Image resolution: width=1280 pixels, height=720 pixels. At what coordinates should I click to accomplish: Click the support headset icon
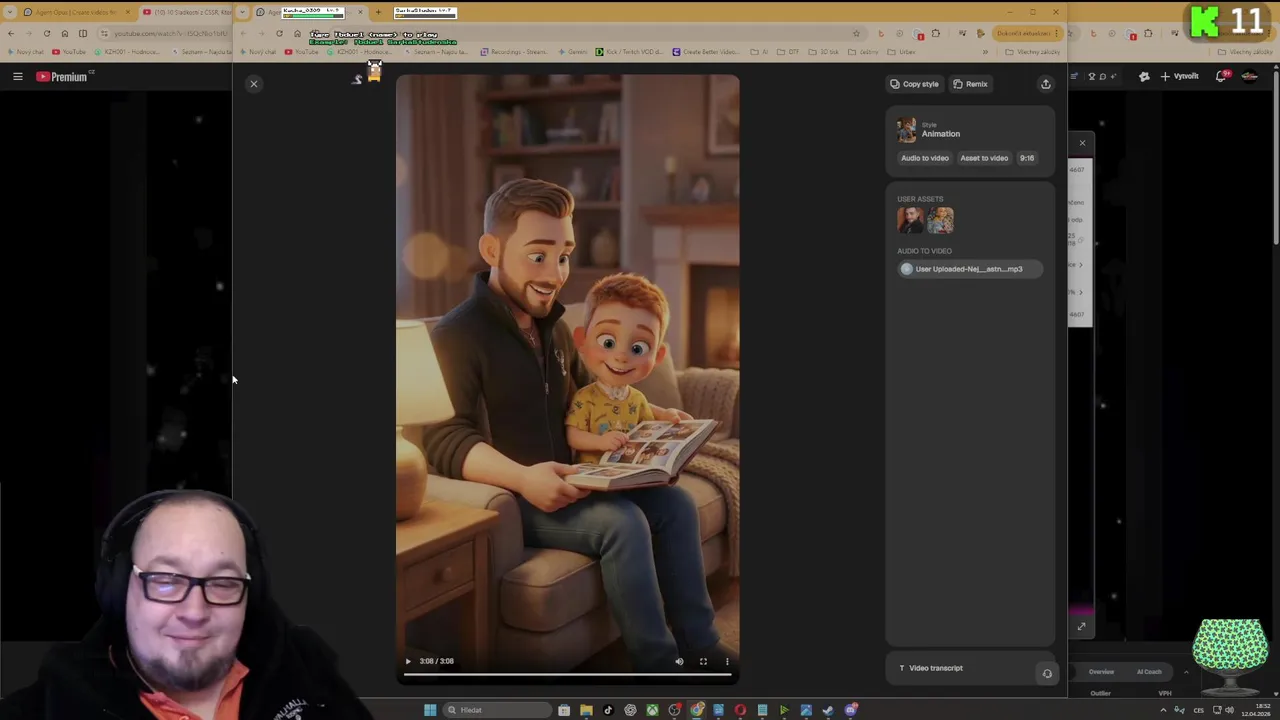click(x=1047, y=673)
